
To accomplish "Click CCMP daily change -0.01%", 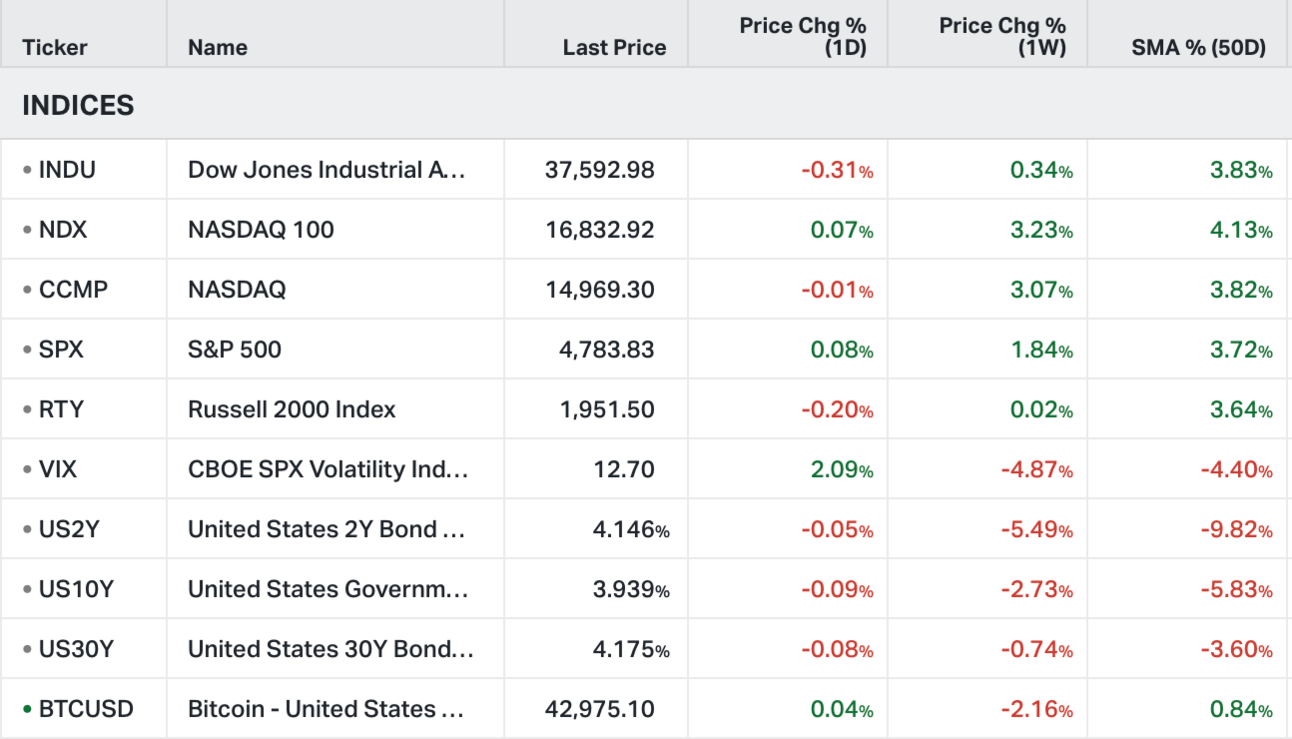I will 837,290.
